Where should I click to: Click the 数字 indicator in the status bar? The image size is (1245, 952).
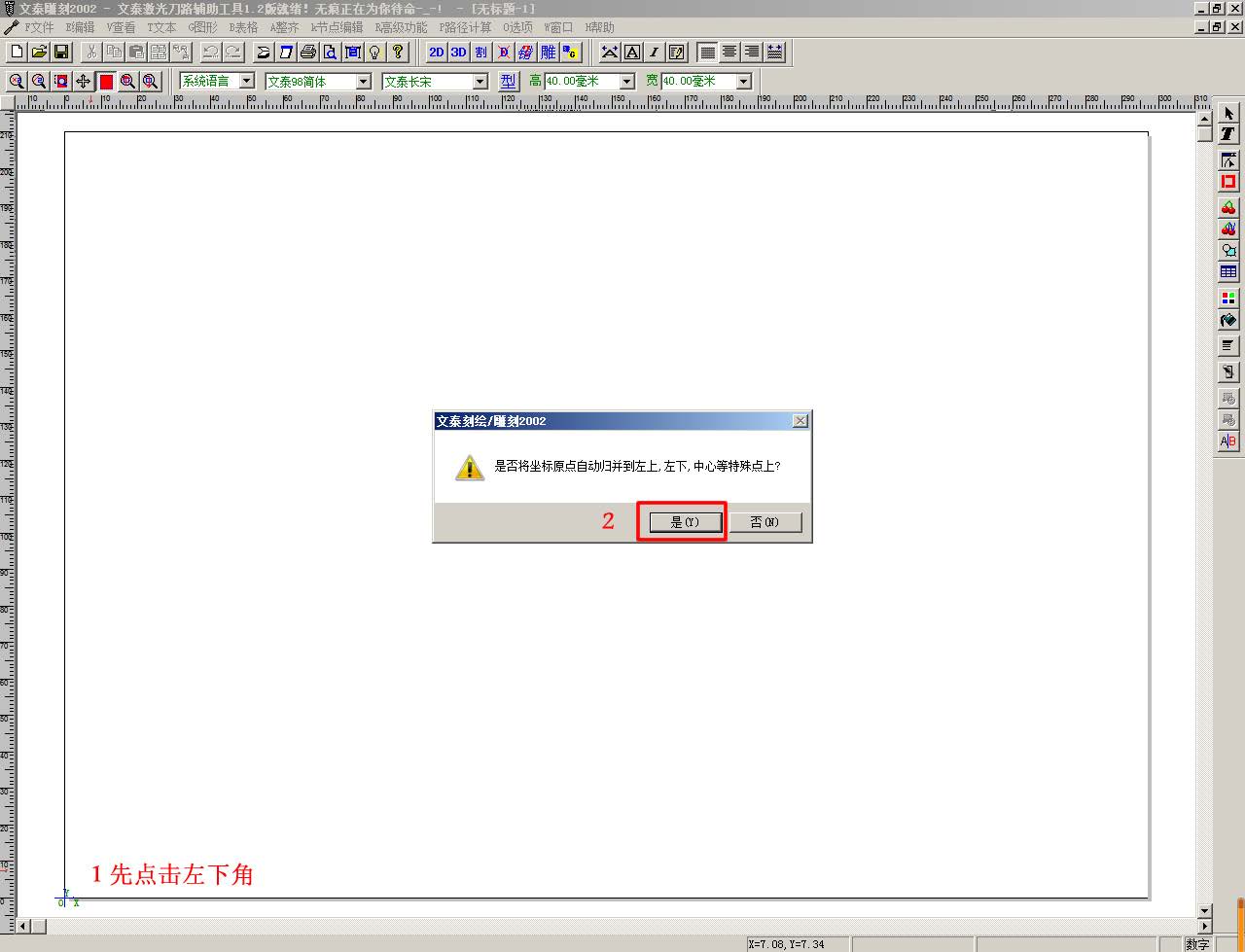1197,944
